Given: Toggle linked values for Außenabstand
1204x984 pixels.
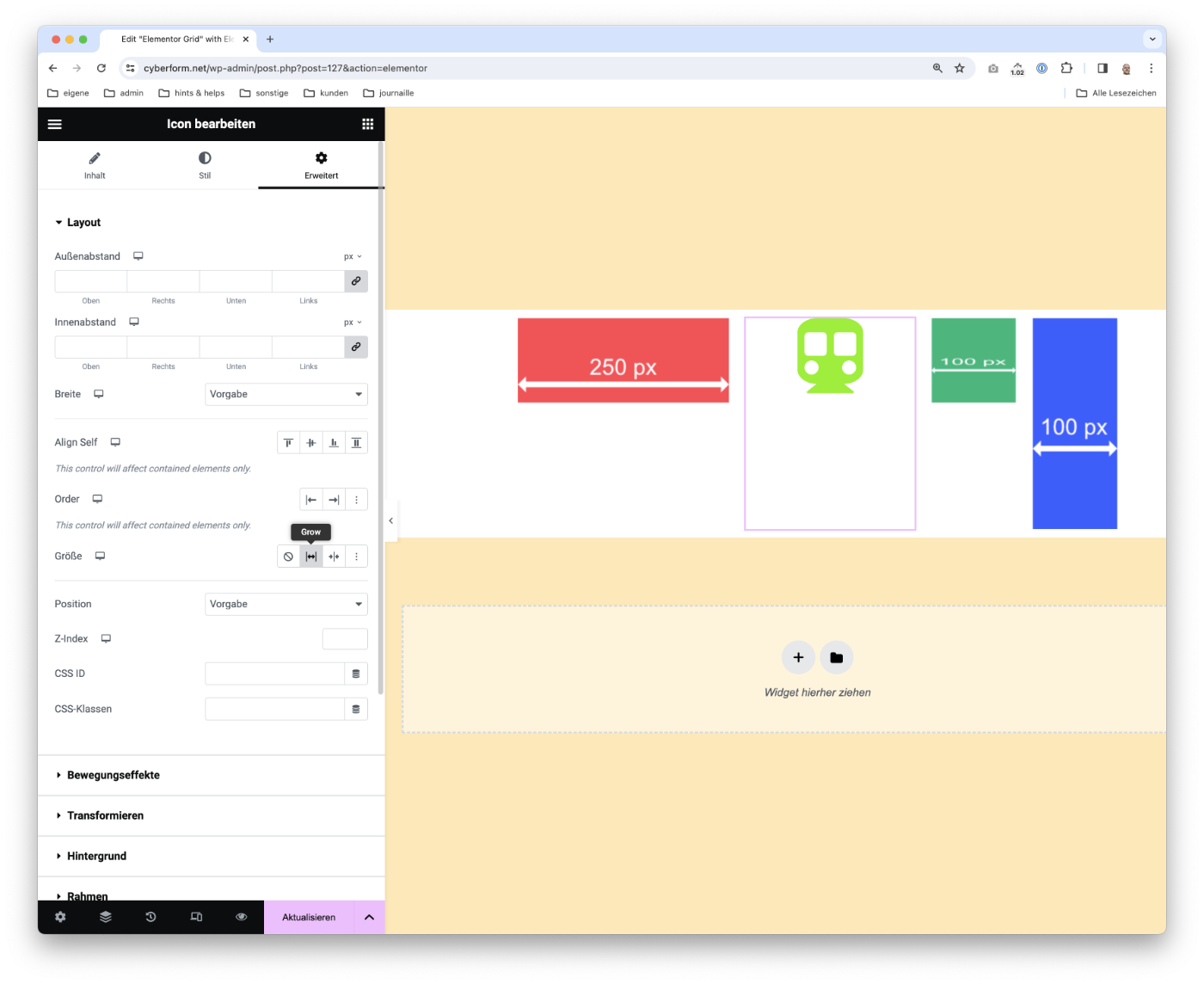Looking at the screenshot, I should tap(356, 281).
